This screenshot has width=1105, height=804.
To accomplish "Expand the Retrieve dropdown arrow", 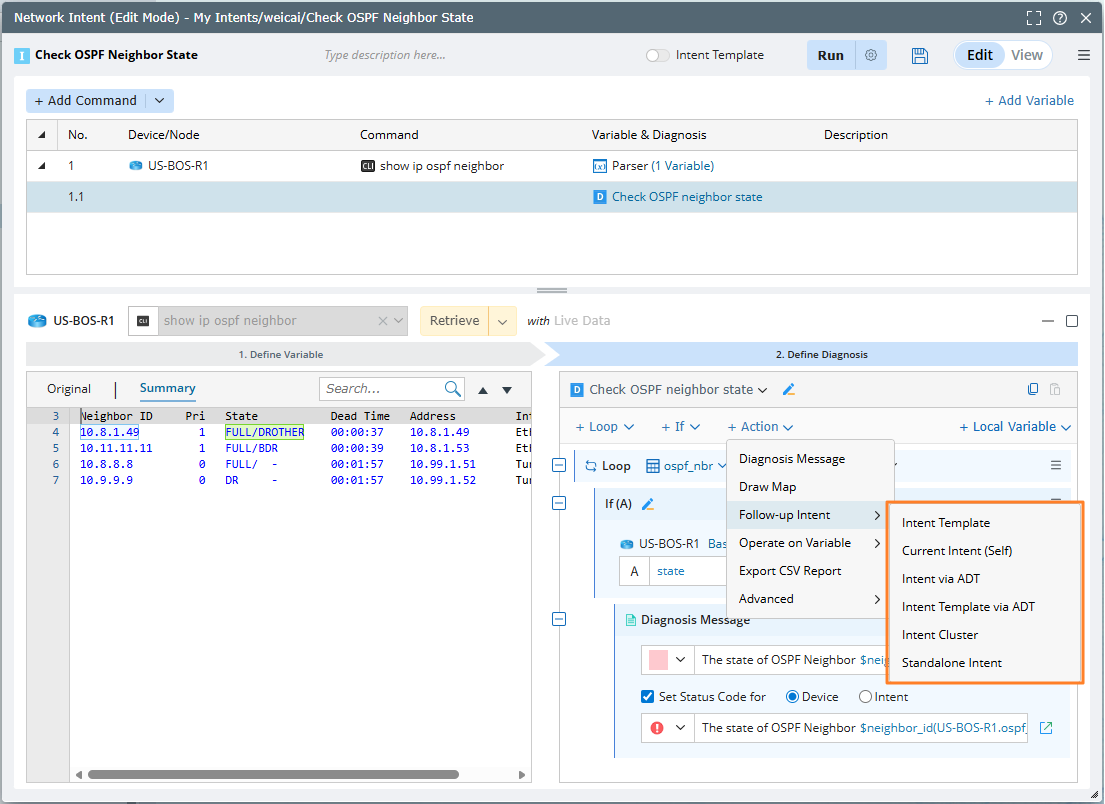I will point(502,321).
